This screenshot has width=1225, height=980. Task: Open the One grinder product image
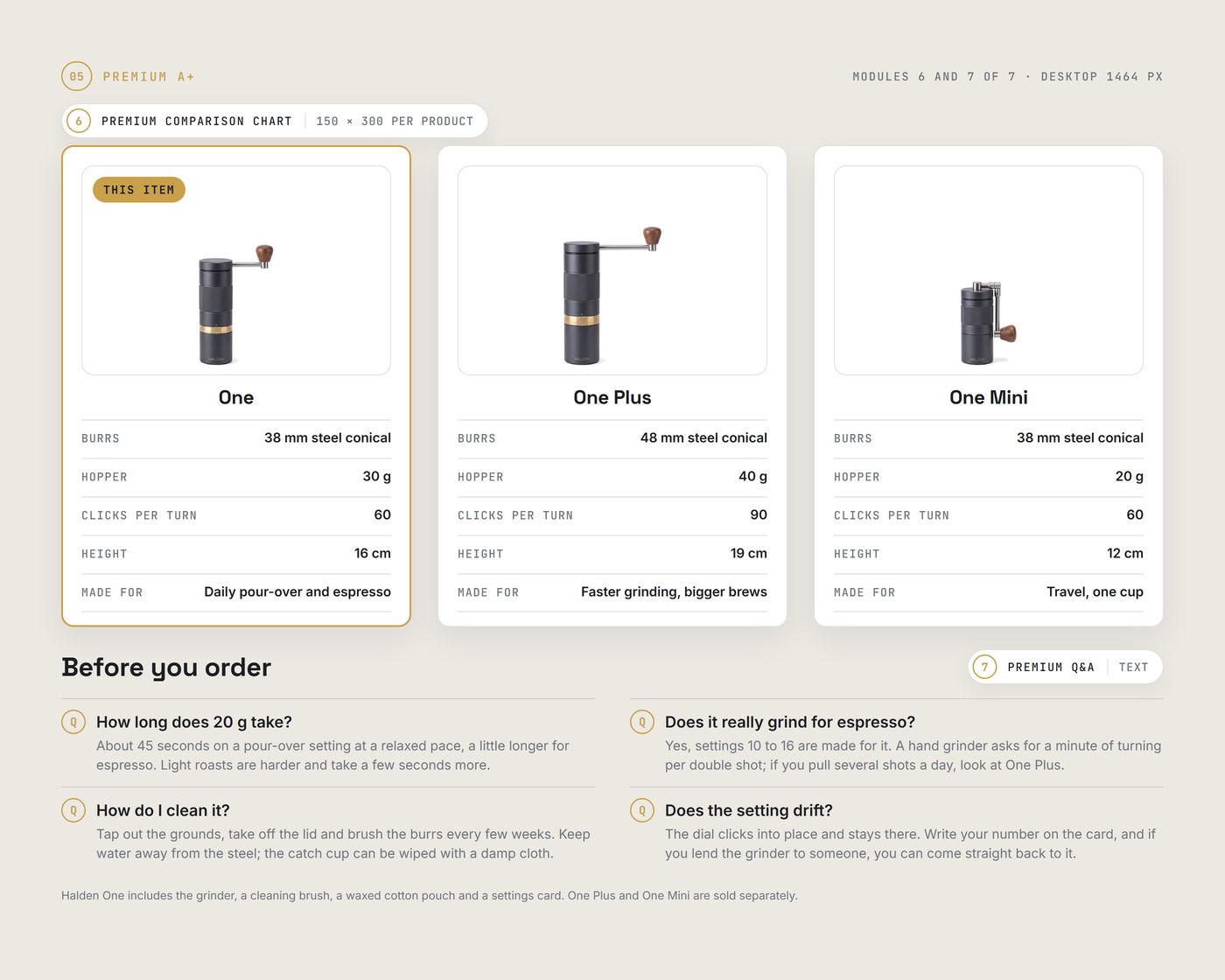point(236,270)
